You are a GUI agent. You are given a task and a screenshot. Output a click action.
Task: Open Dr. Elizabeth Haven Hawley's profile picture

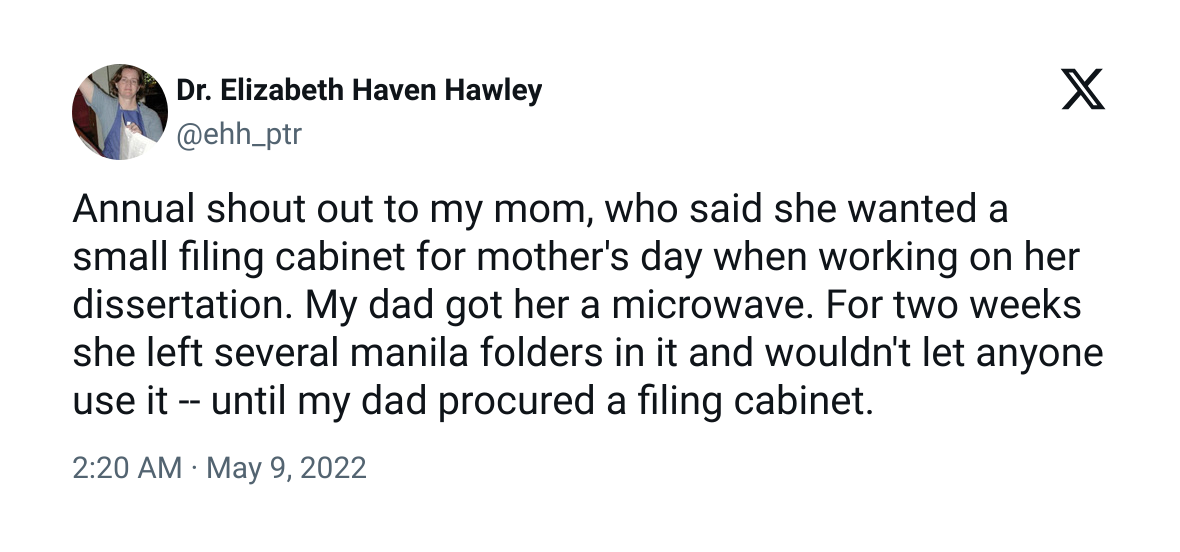point(120,112)
